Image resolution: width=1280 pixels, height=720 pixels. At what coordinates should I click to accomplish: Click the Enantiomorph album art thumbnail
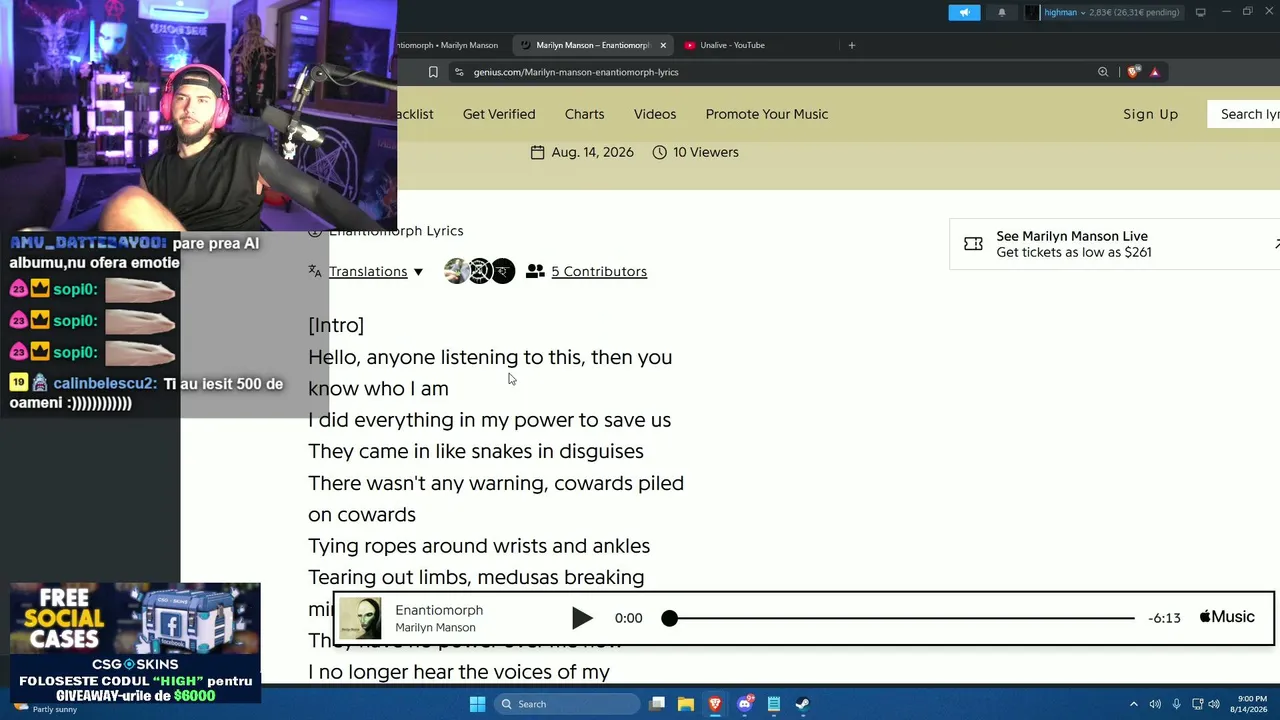click(x=360, y=618)
